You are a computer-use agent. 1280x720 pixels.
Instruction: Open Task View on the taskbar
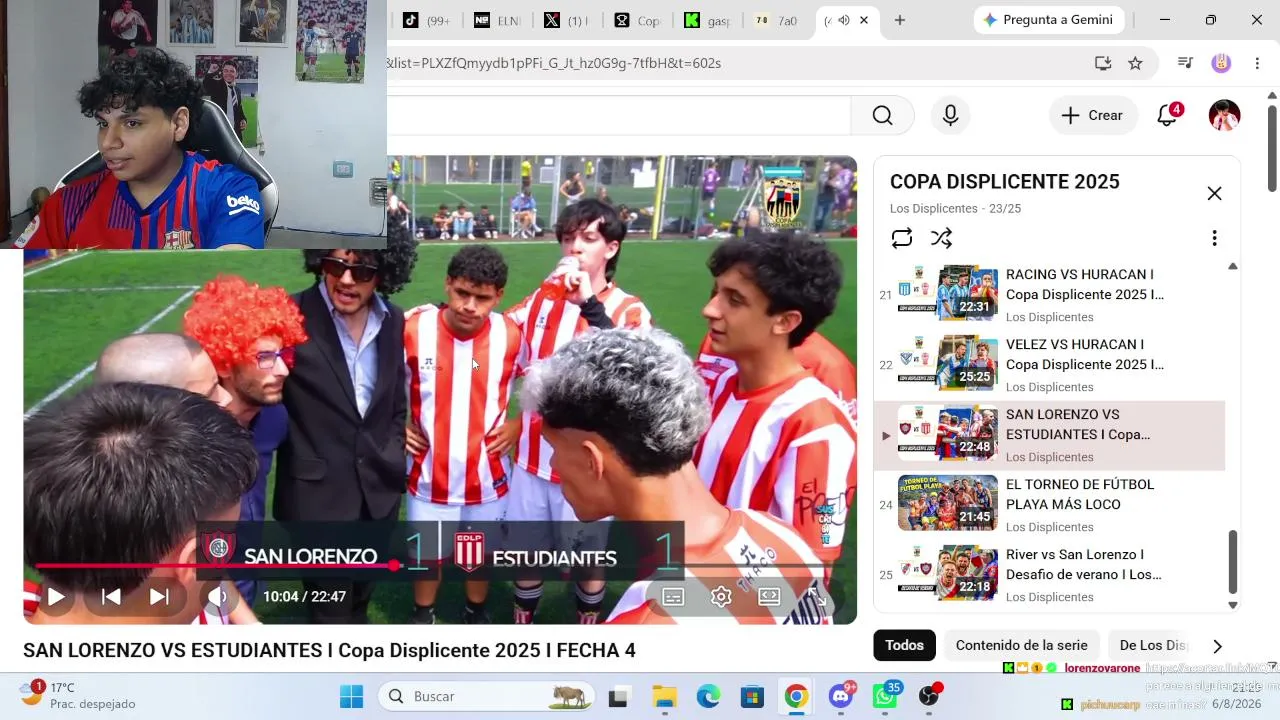pos(618,696)
